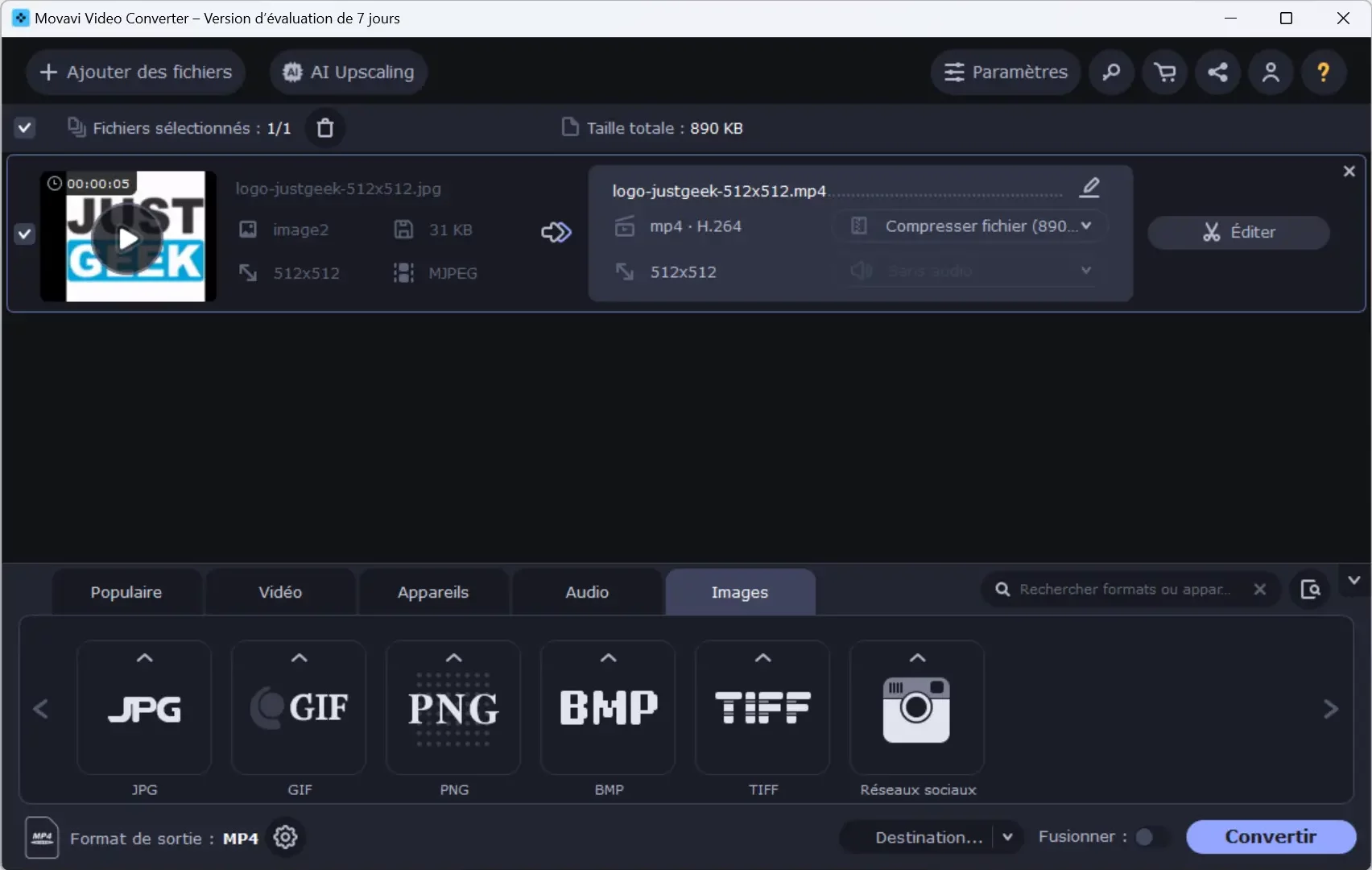Collapse the format panel chevron
Viewport: 1372px width, 870px height.
point(1354,580)
